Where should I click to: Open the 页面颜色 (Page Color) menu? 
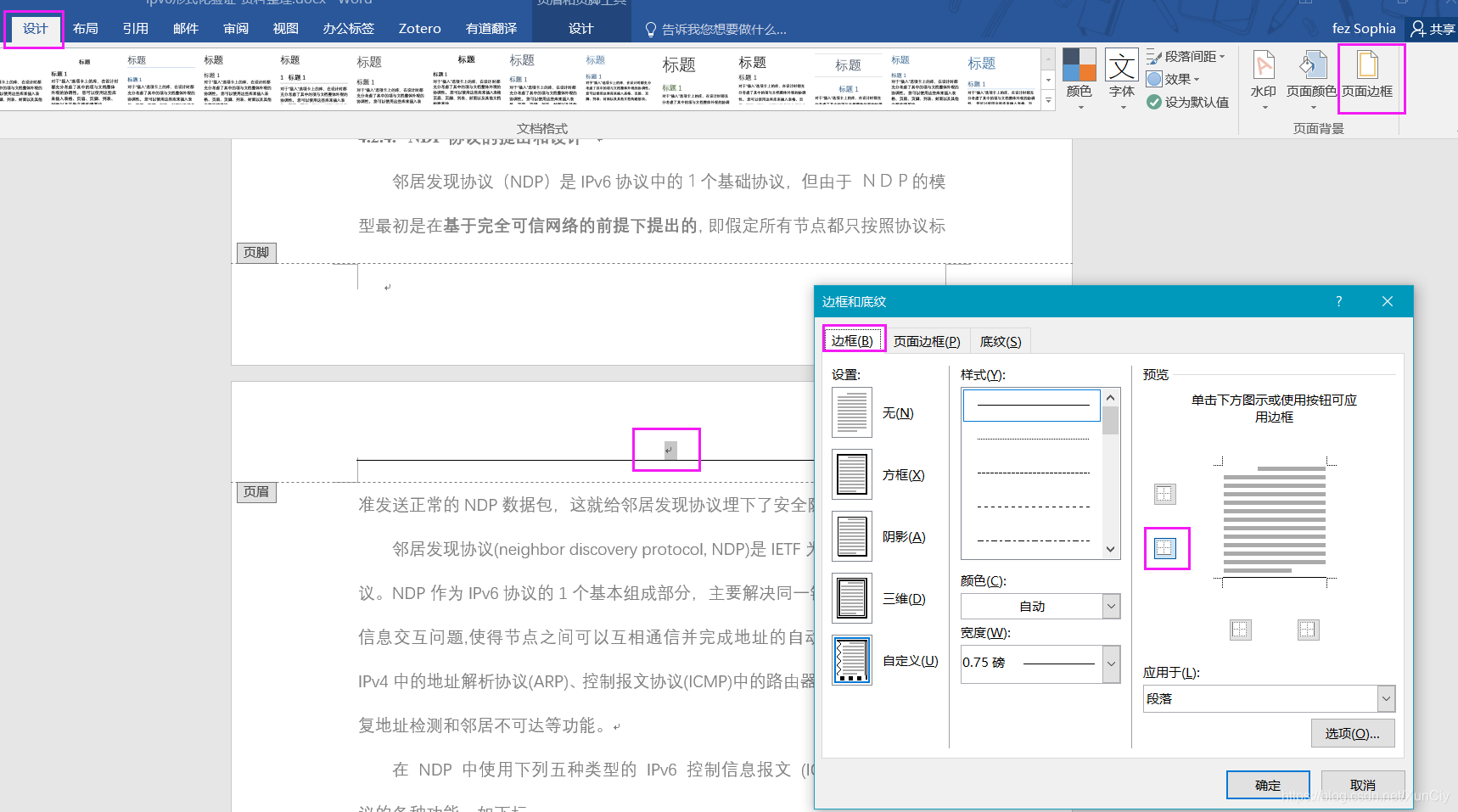pyautogui.click(x=1311, y=79)
